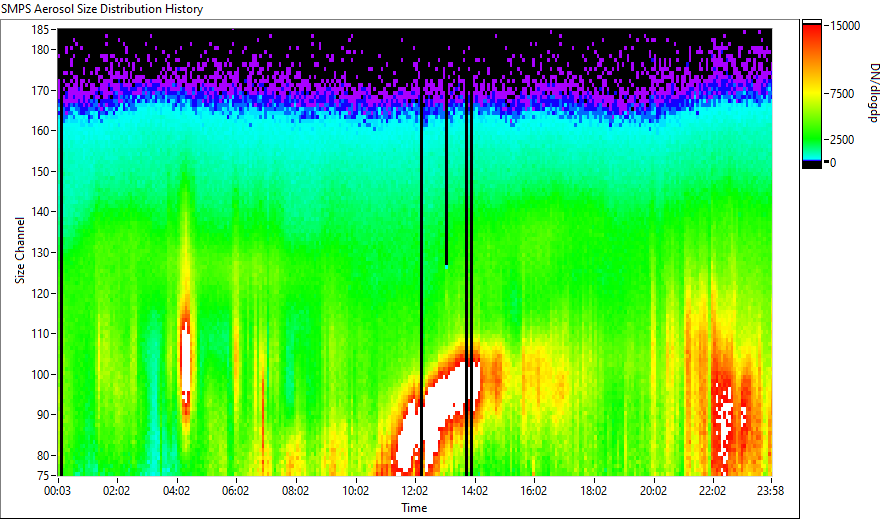Screen dimensions: 884x519
Task: Click the 170 y-axis tick label
Action: [39, 90]
